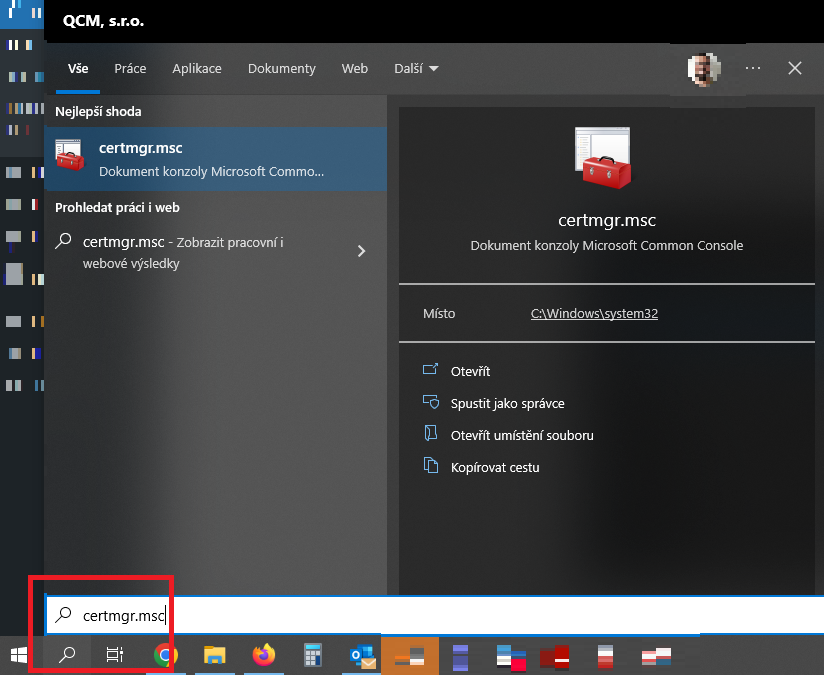Open File Explorer from the taskbar

[214, 655]
